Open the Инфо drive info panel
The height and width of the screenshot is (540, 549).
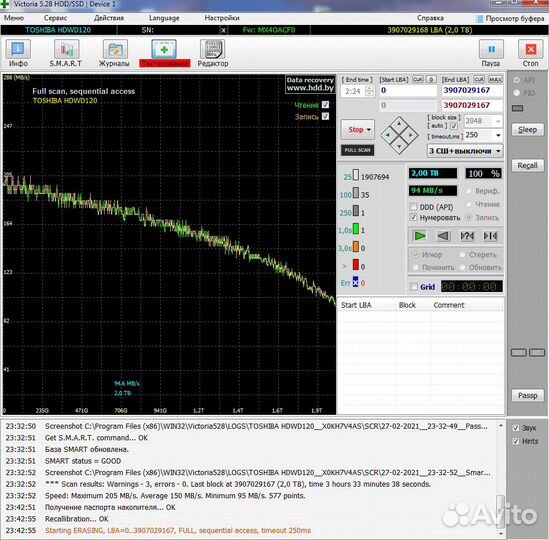(x=18, y=49)
